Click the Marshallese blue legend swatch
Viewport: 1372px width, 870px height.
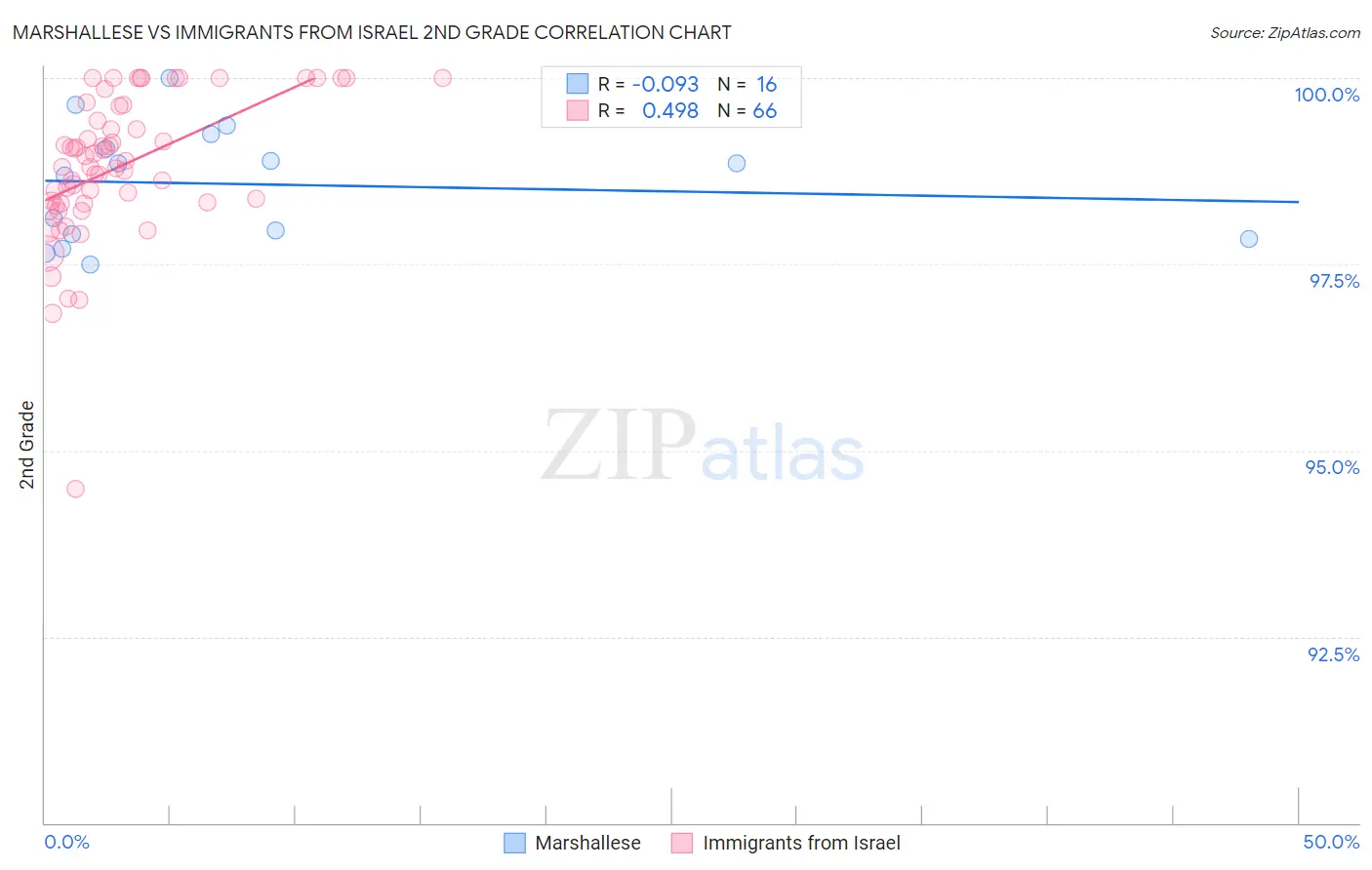[514, 843]
